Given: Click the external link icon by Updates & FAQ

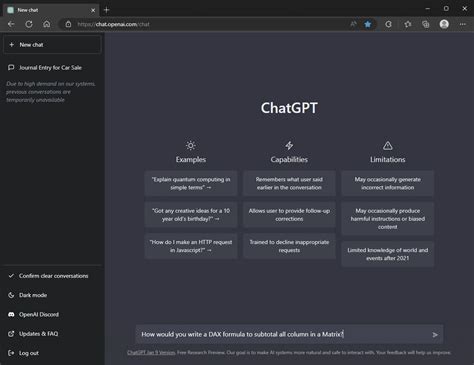Looking at the screenshot, I should click(11, 334).
